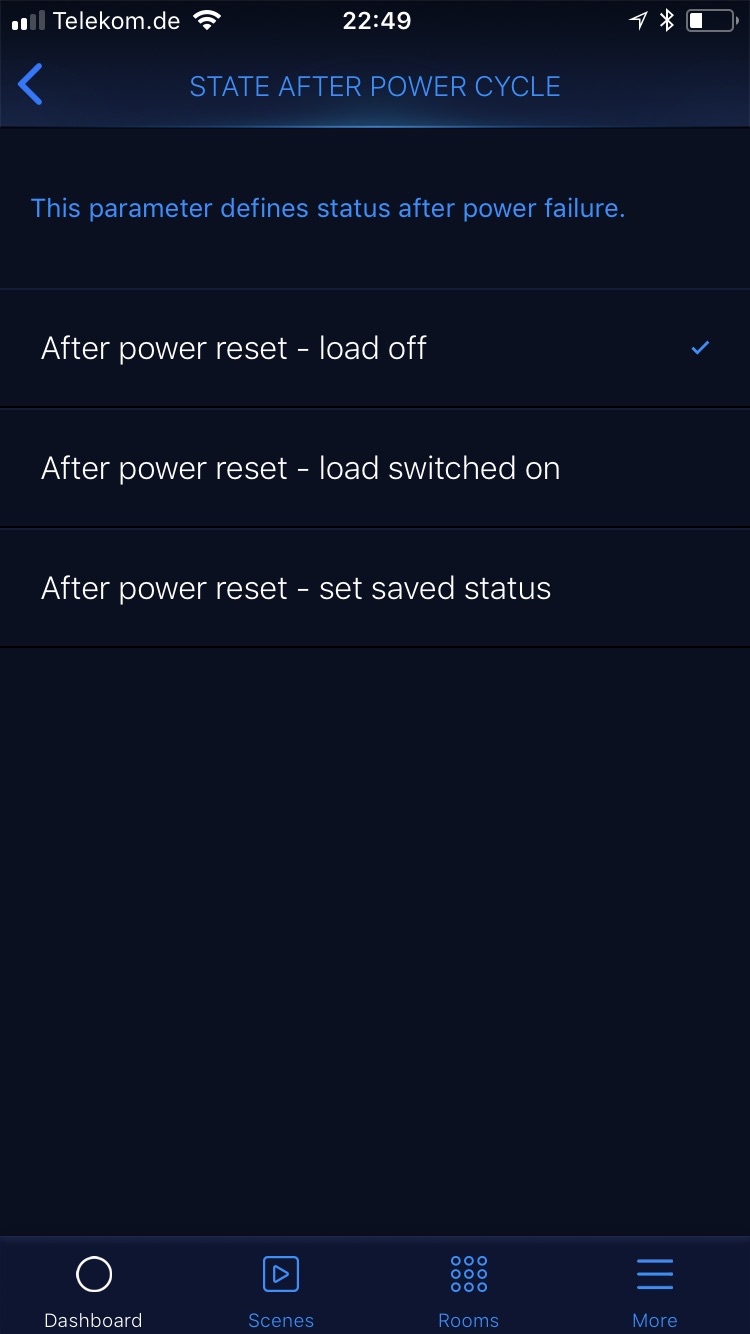750x1334 pixels.
Task: Tap the More tab label
Action: click(x=655, y=1320)
